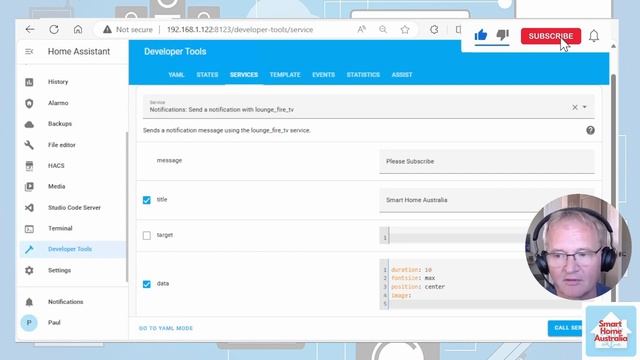
Task: Click Go to YAML mode
Action: [x=166, y=328]
